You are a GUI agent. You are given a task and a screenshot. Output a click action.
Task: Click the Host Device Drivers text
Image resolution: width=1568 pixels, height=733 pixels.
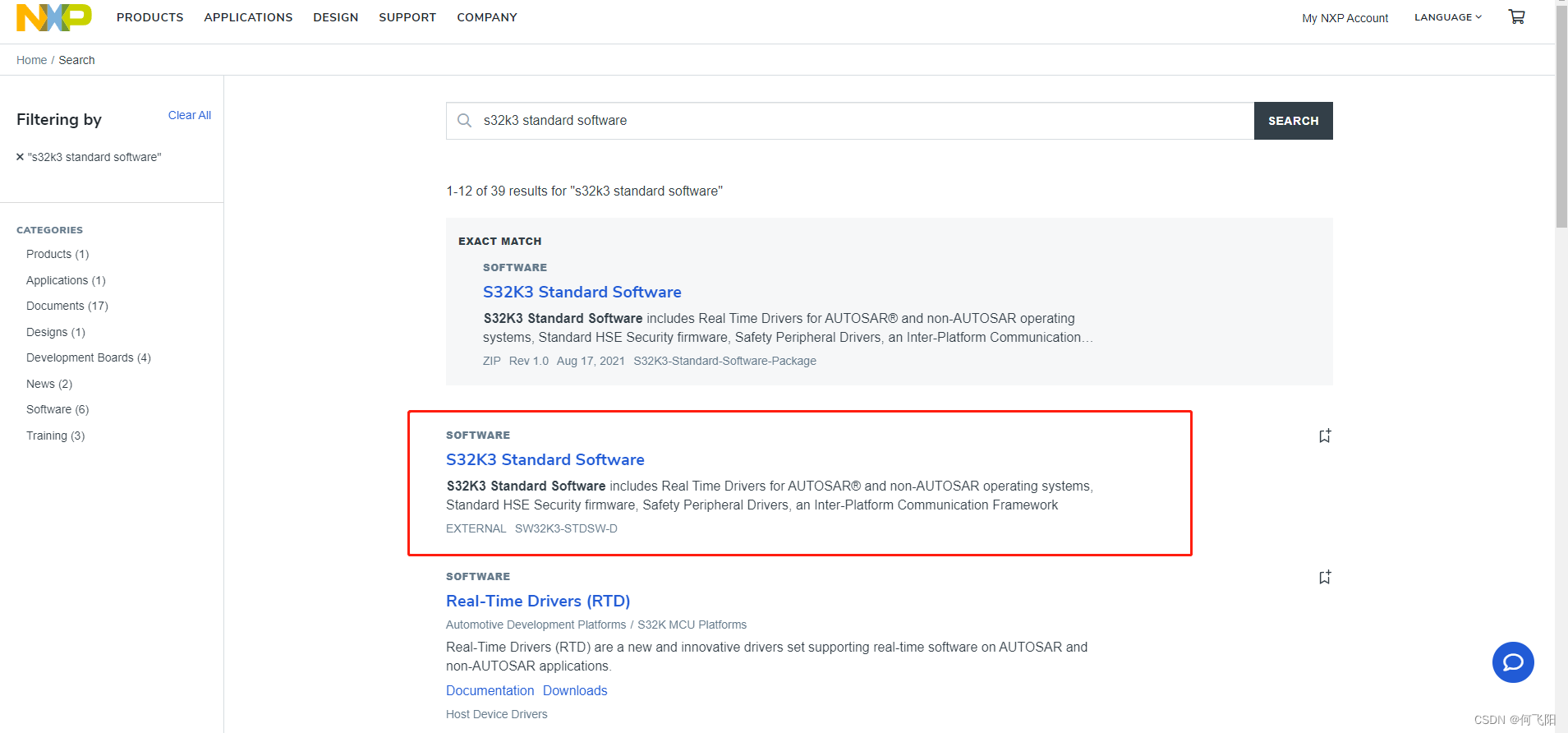pos(497,714)
